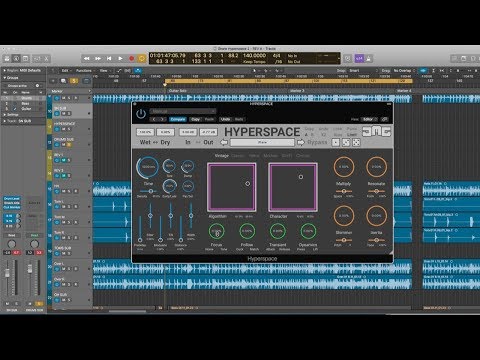The height and width of the screenshot is (360, 480).
Task: Click the Character XY pad
Action: (x=293, y=187)
